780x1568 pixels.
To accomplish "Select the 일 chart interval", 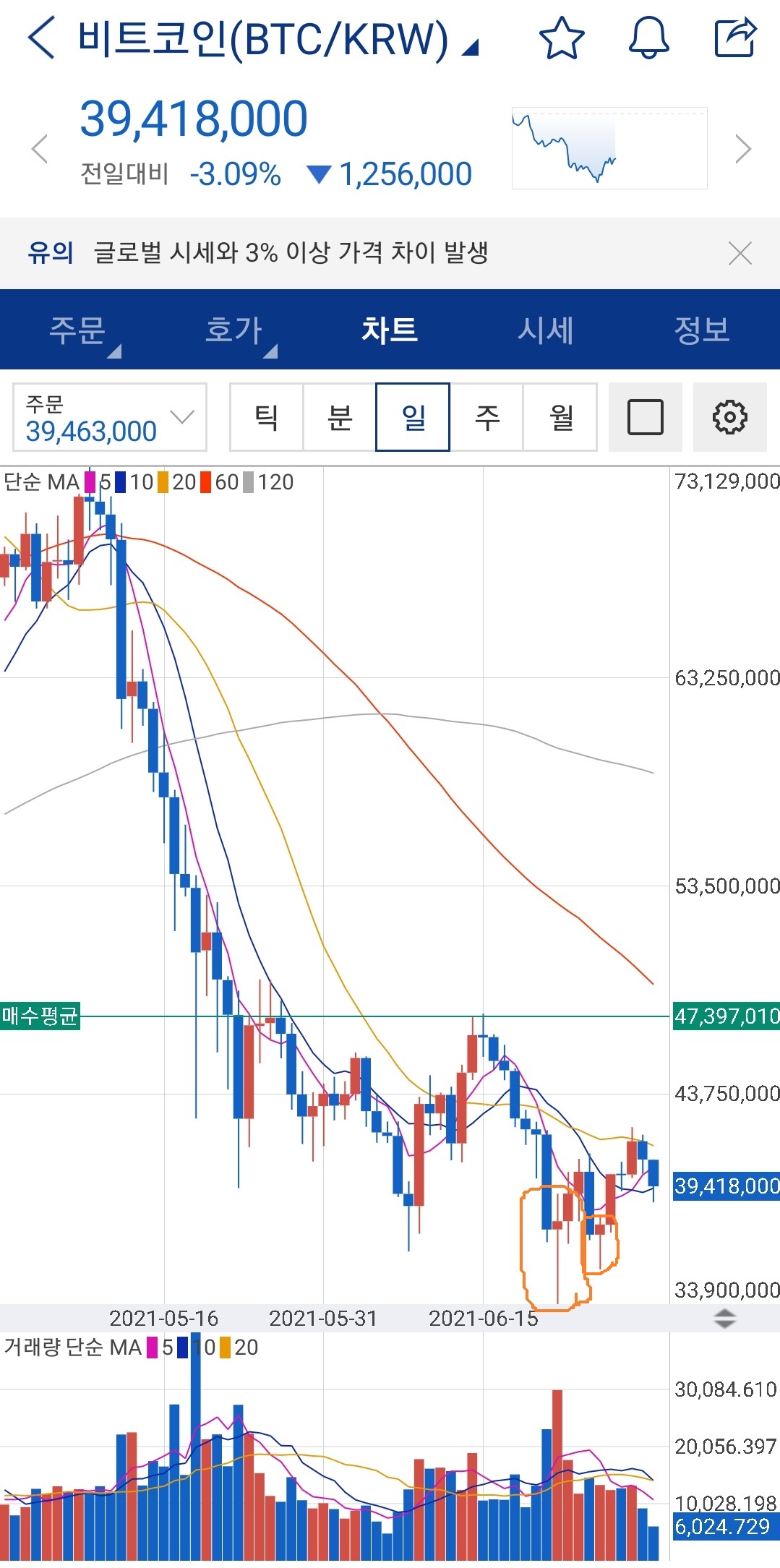I will 413,417.
